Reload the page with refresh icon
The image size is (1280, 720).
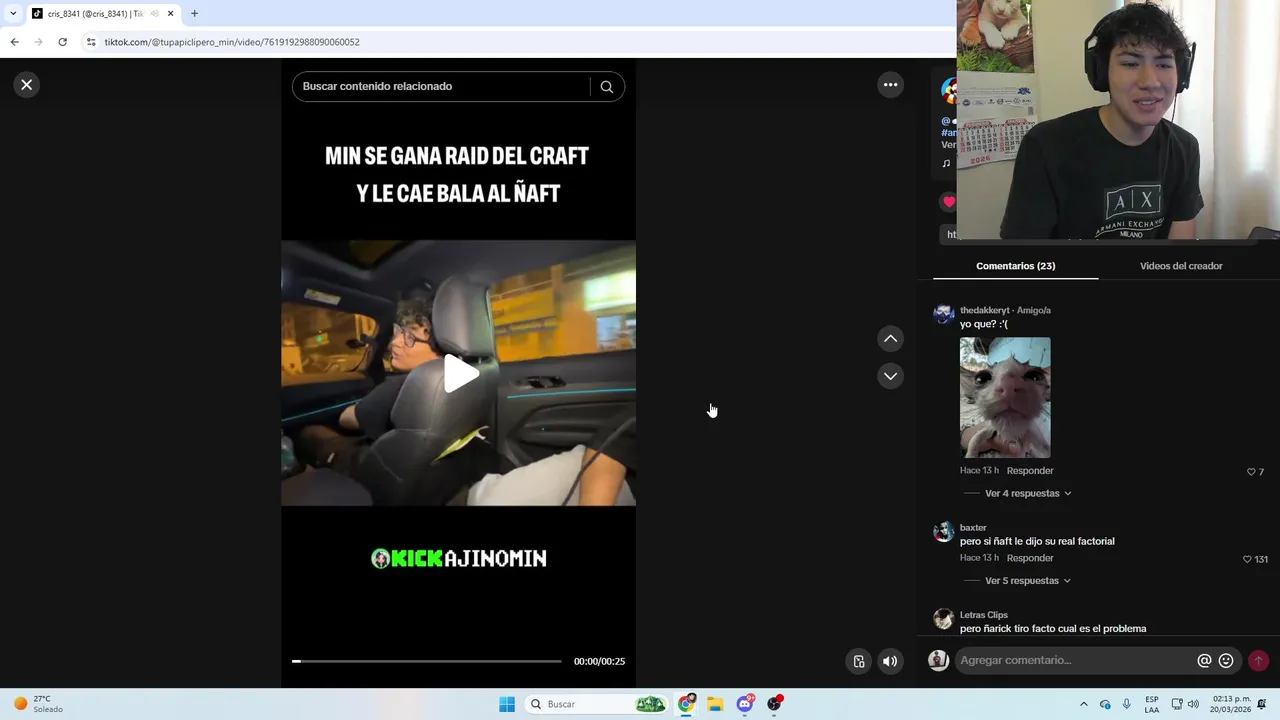tap(62, 42)
